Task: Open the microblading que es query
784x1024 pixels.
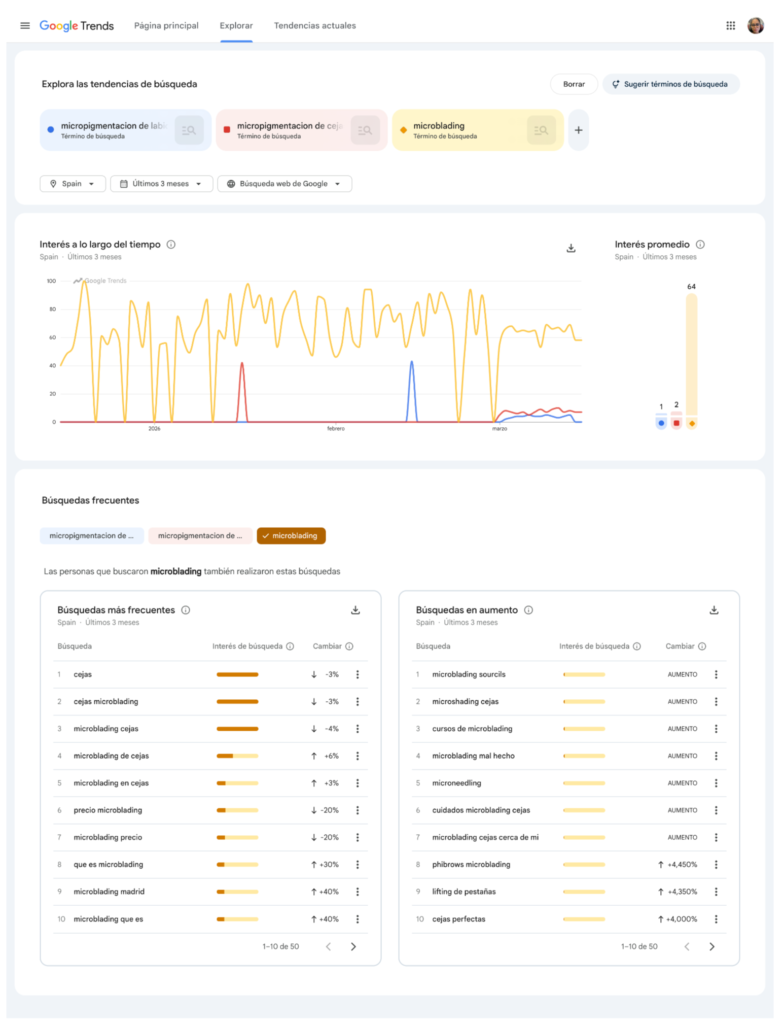Action: tap(108, 919)
